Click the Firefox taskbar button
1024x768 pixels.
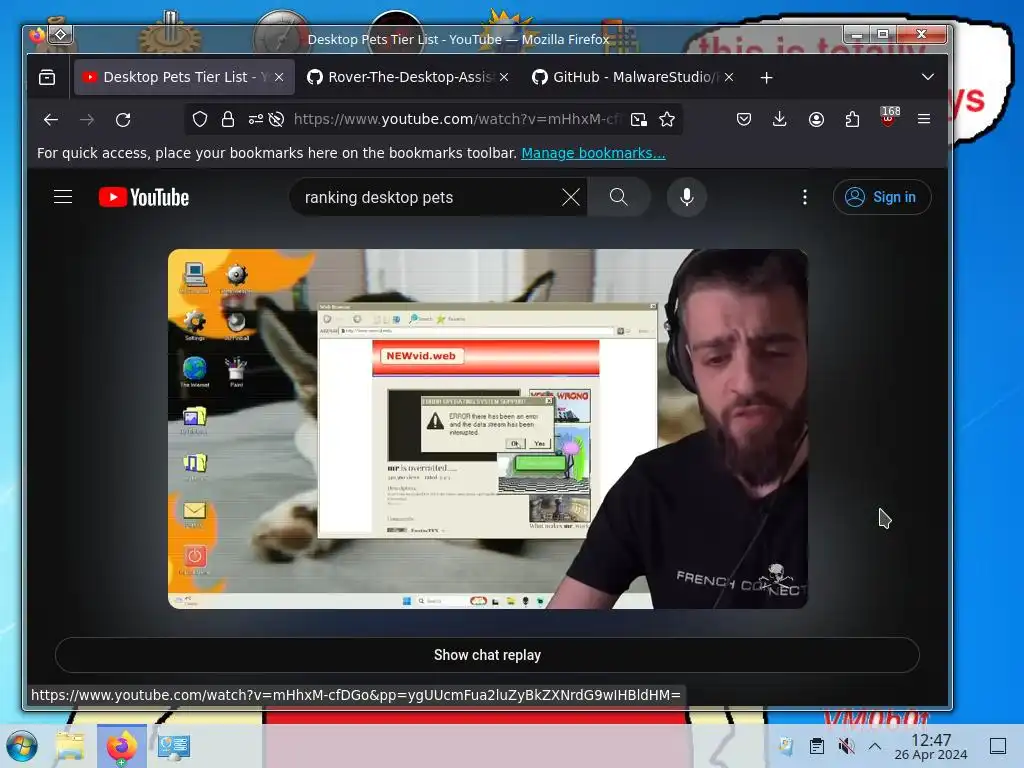coord(121,746)
